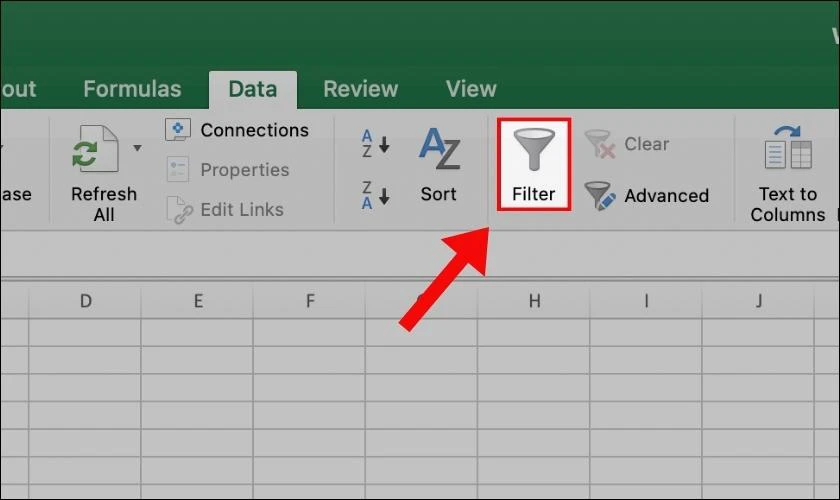Open the View tab
The height and width of the screenshot is (500, 840).
(470, 89)
